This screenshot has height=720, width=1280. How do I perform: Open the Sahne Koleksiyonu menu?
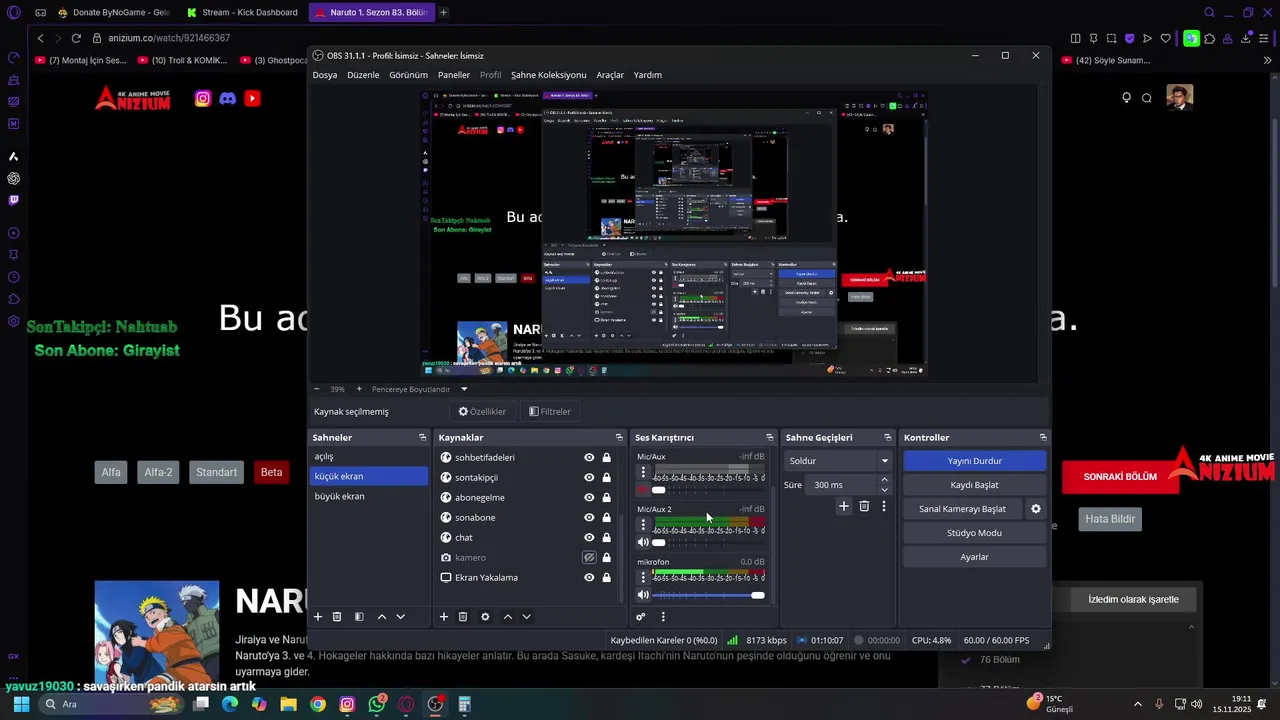click(548, 75)
